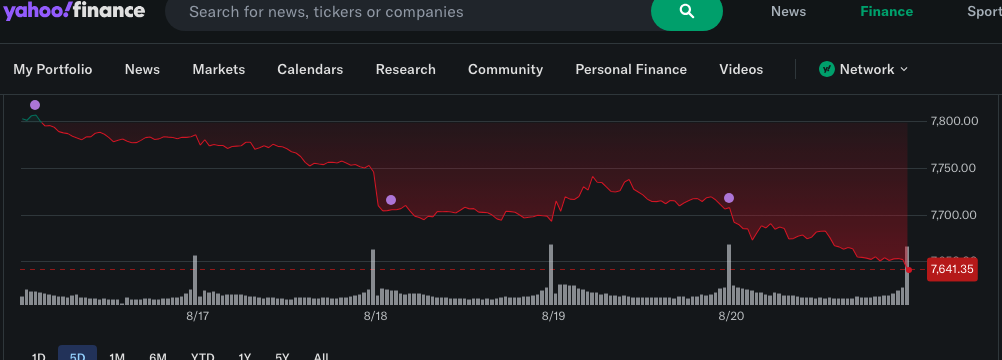Screen dimensions: 1002x360
Task: Click the tall volume bar at 8/17
Action: (x=195, y=280)
